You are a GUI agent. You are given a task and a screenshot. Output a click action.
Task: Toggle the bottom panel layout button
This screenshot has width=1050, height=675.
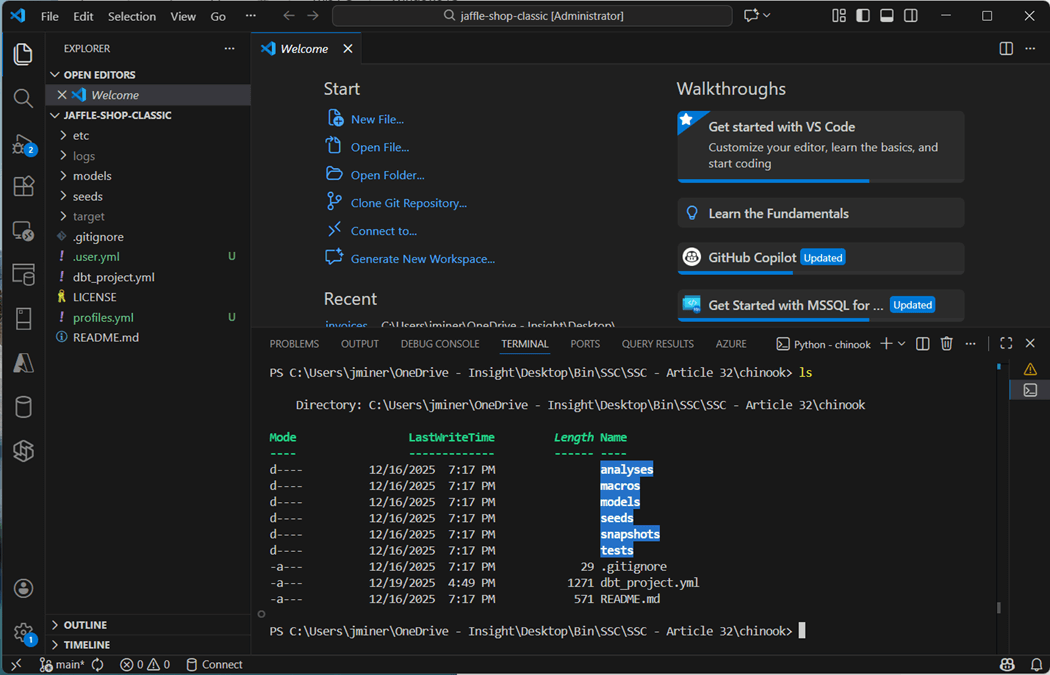tap(886, 16)
